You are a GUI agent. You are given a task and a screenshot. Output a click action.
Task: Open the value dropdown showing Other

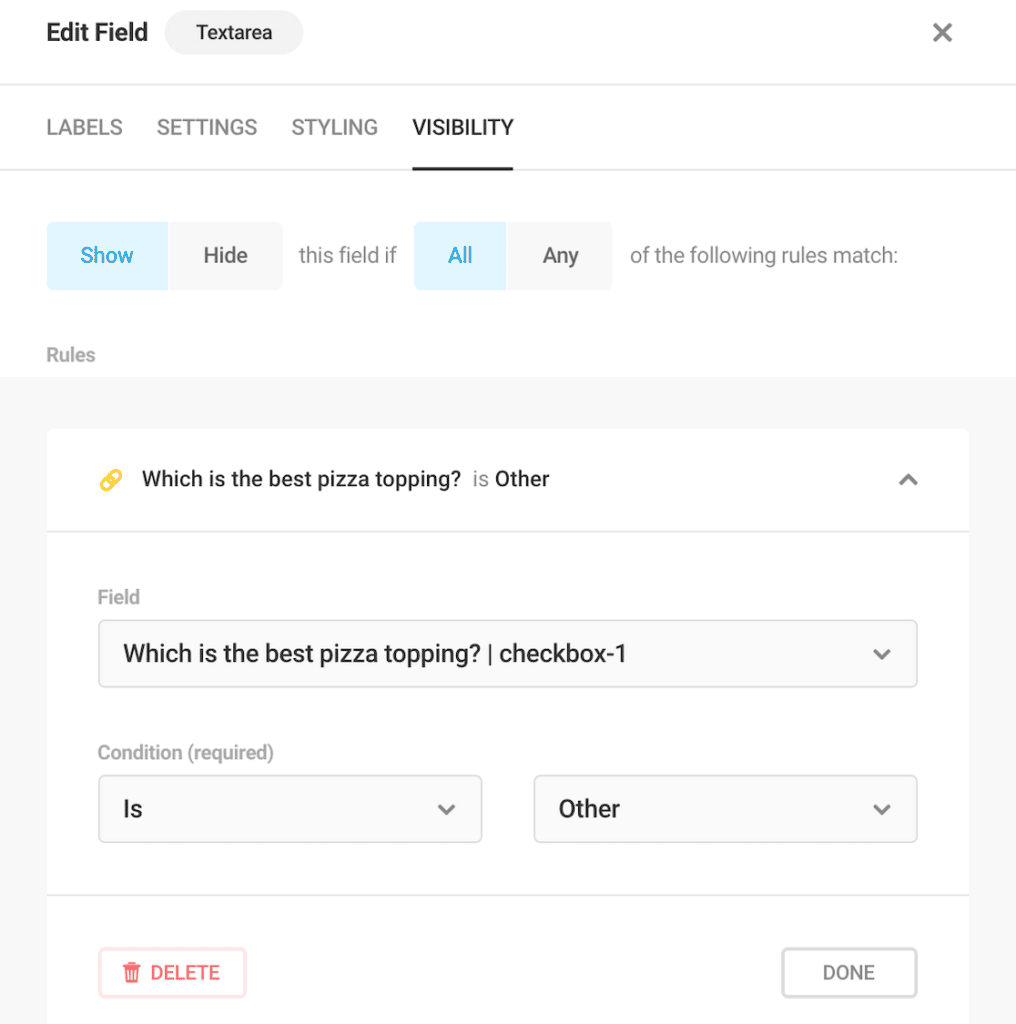point(725,809)
